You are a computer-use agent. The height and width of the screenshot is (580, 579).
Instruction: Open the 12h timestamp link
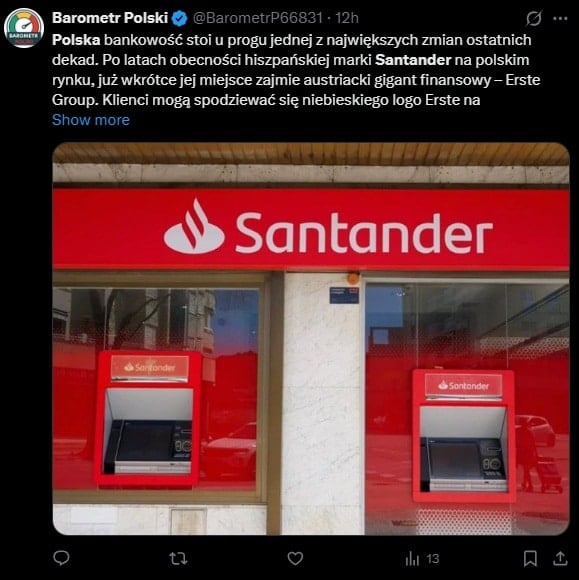(347, 18)
